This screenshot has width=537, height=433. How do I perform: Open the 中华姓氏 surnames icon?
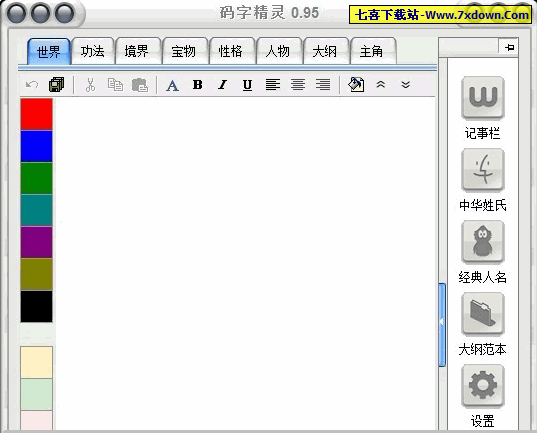pos(483,170)
